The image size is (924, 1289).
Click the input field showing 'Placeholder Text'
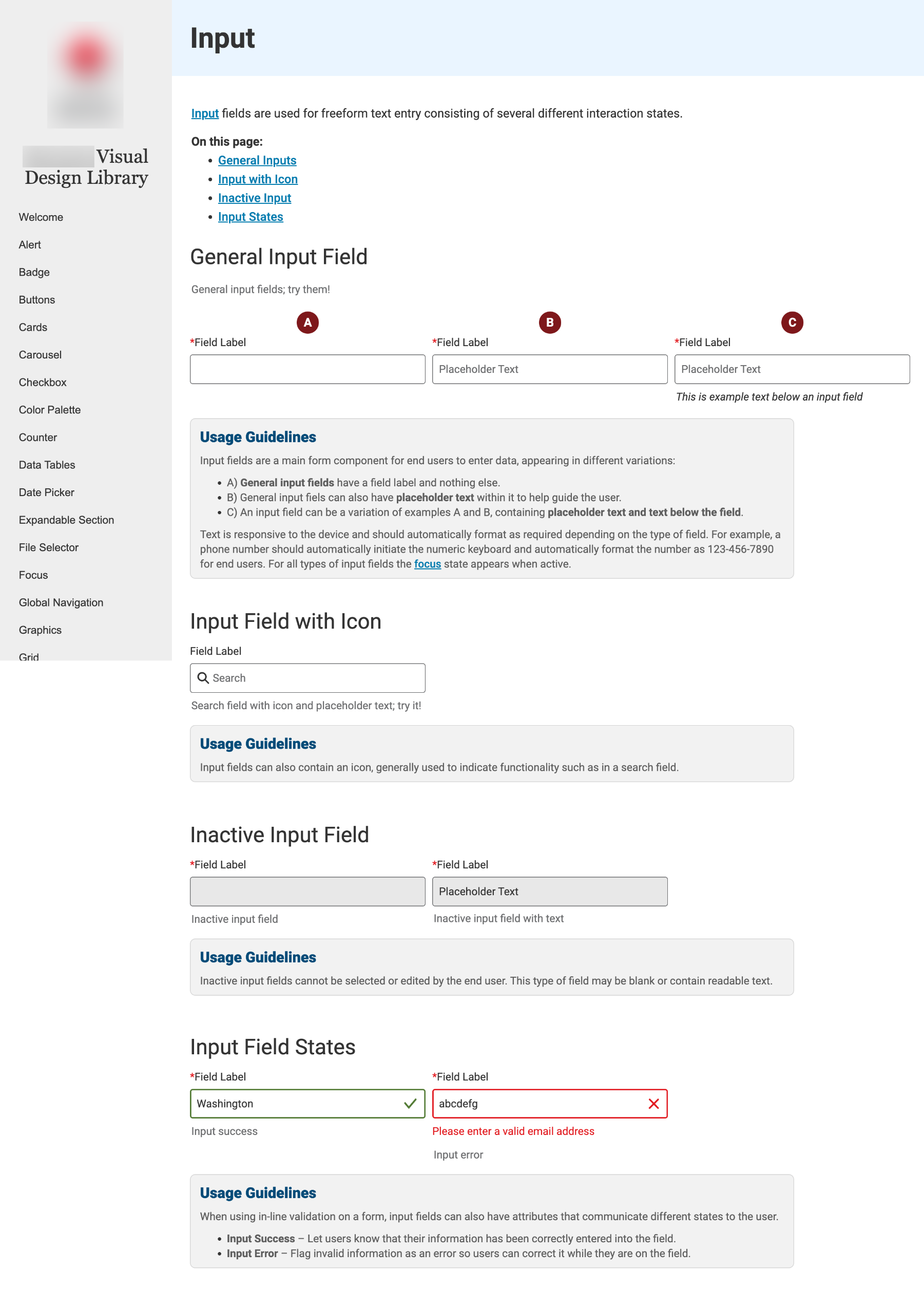point(549,369)
